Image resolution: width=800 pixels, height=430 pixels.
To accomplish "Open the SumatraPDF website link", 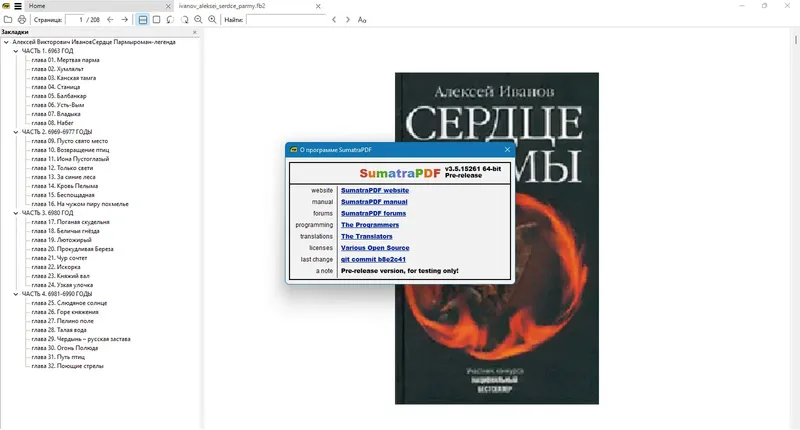I will 375,190.
